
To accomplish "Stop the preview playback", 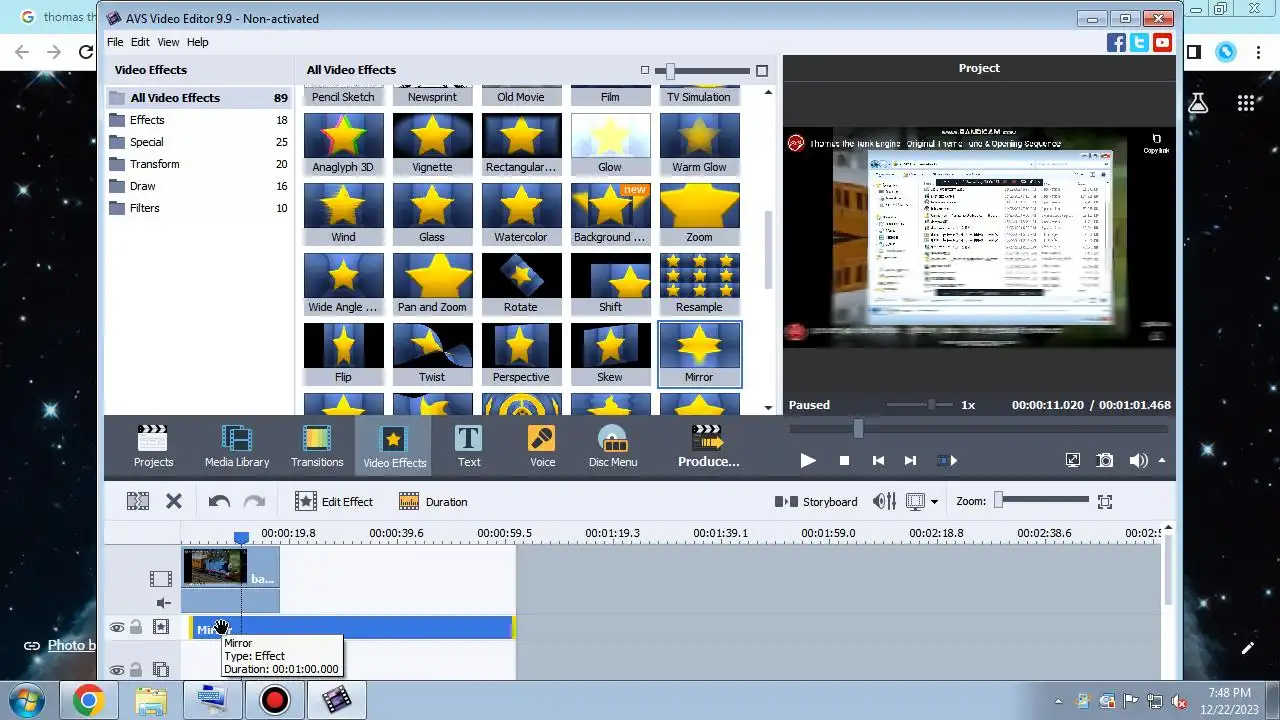I will tap(844, 460).
